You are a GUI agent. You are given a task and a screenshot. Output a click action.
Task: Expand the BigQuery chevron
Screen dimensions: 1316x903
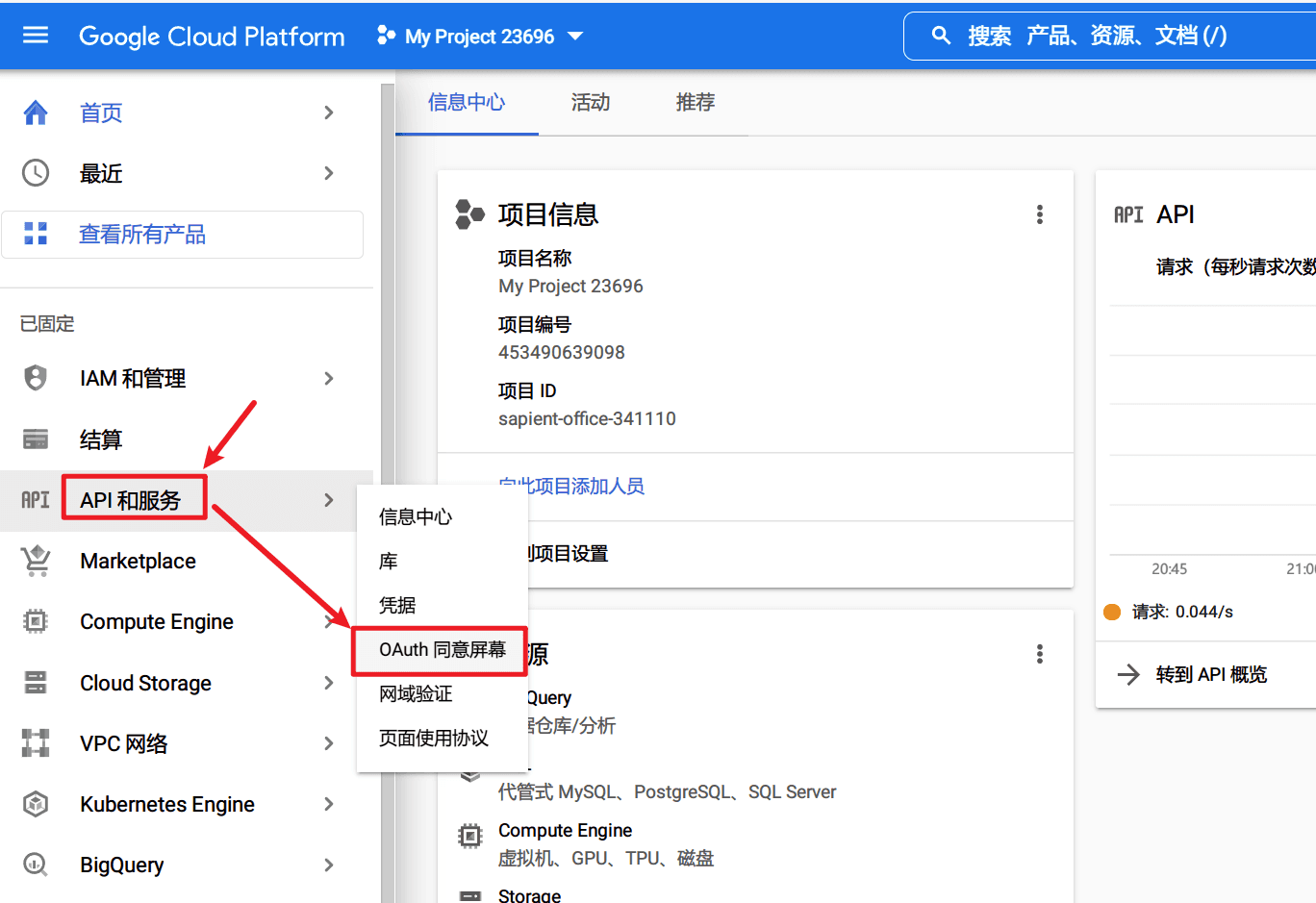coord(329,865)
